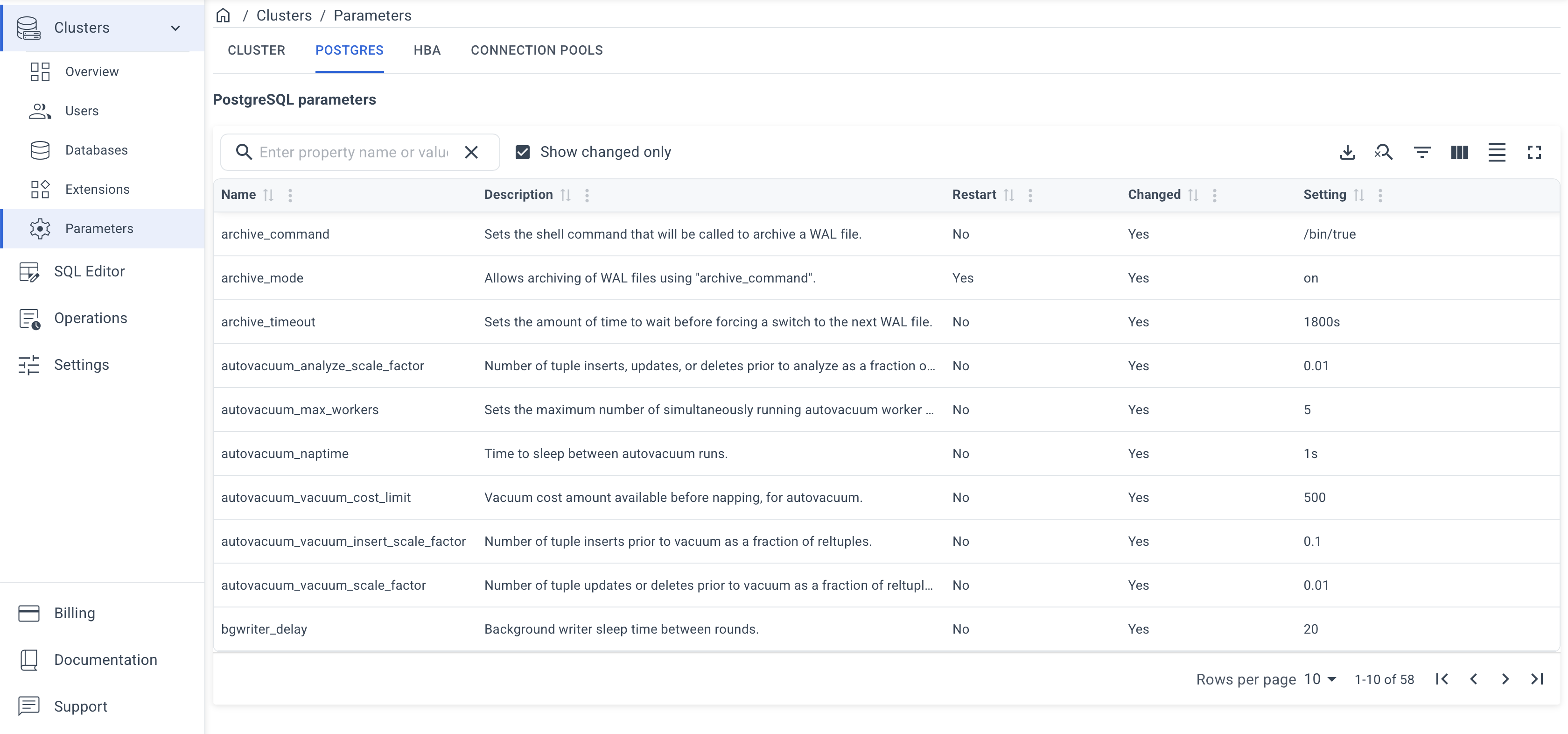The height and width of the screenshot is (734, 1568).
Task: Open the Rows per page dropdown
Action: (x=1320, y=678)
